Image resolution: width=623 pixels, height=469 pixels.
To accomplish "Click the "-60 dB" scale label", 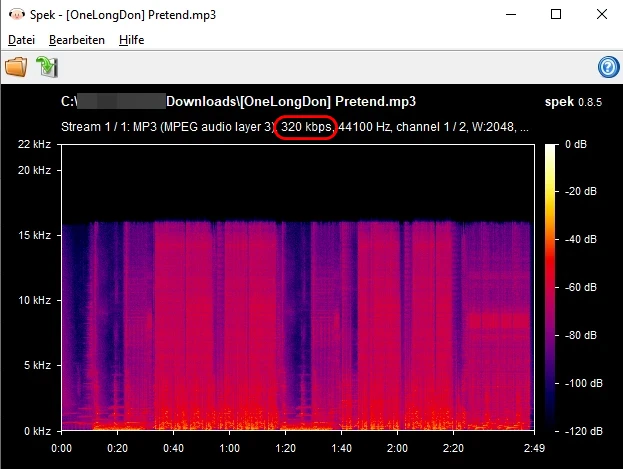I will (580, 287).
